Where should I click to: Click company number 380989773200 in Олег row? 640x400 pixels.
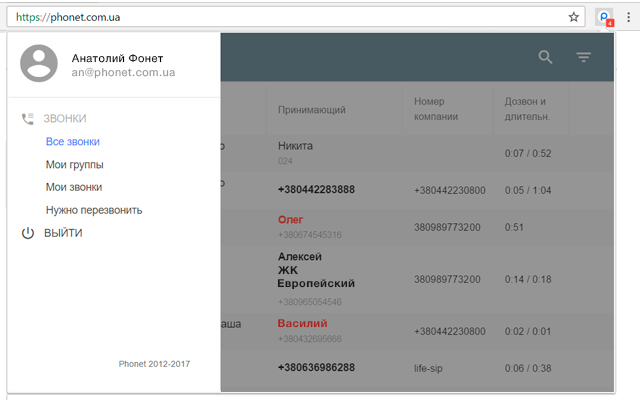click(x=447, y=227)
